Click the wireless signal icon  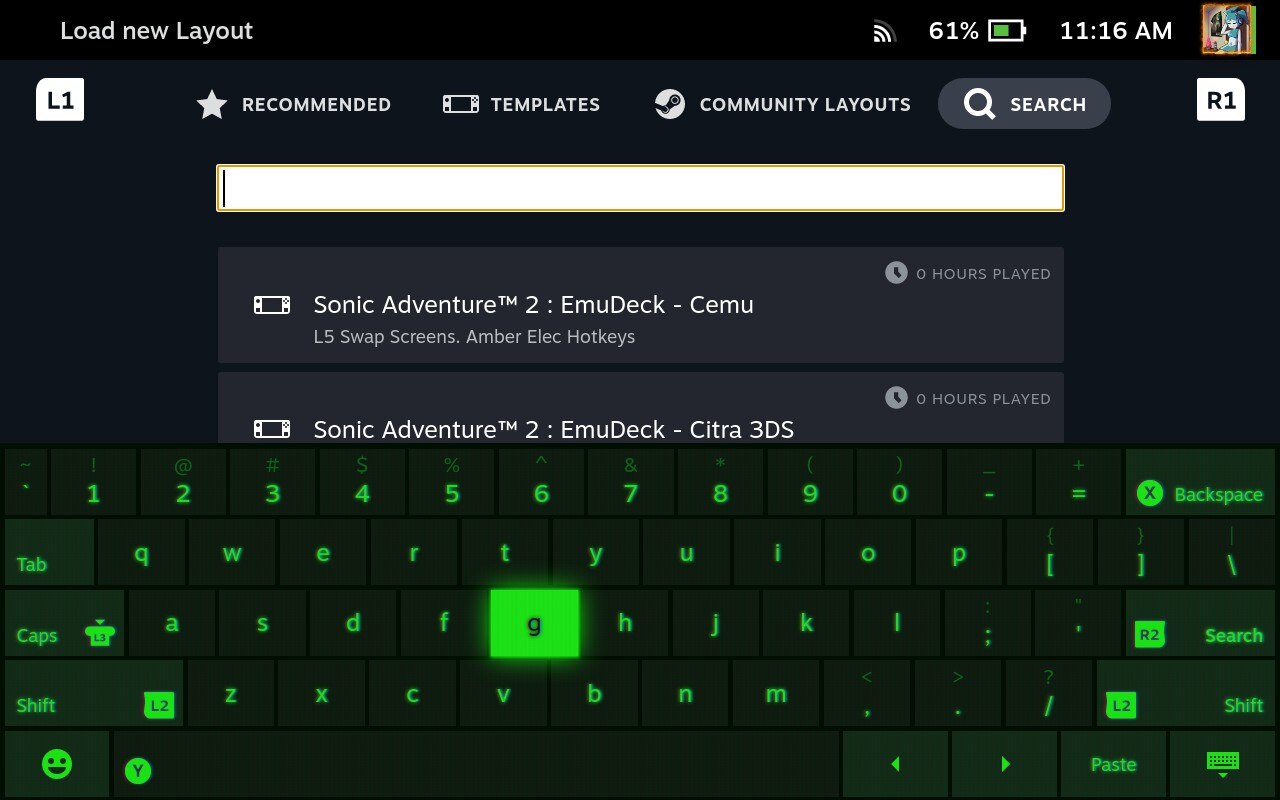tap(884, 32)
